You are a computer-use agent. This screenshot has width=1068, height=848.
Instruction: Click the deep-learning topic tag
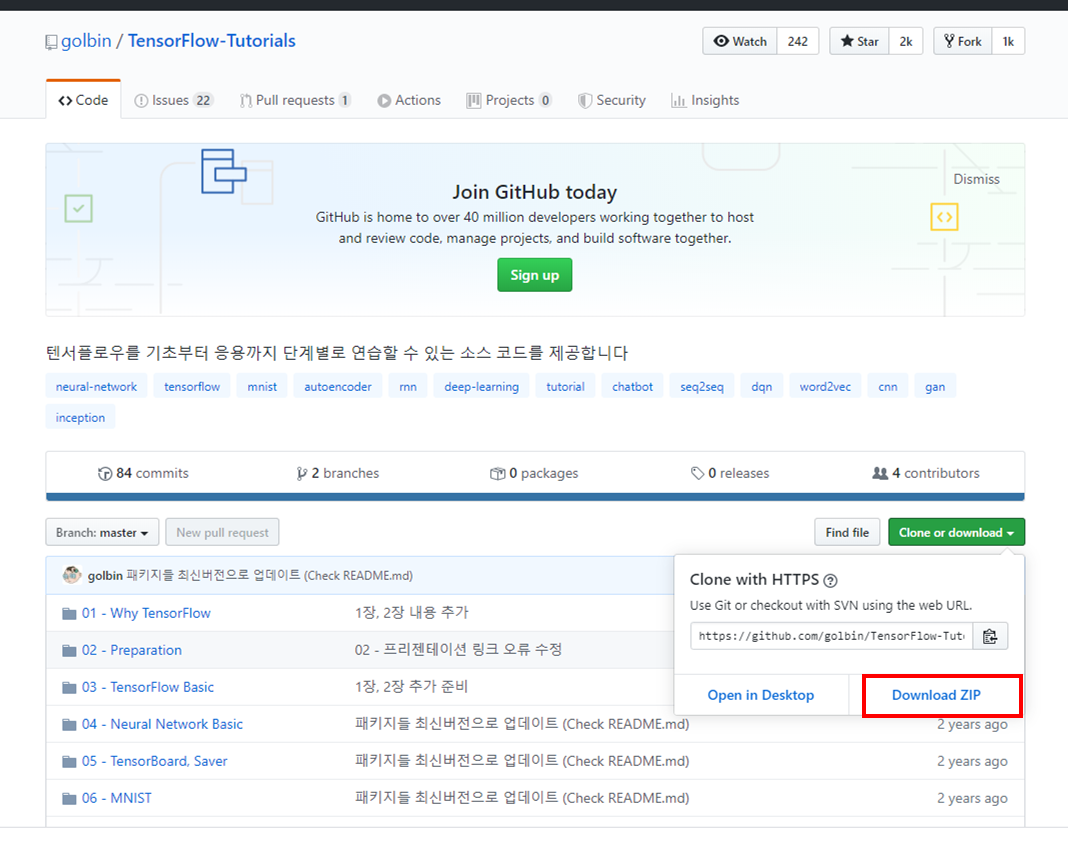[482, 387]
